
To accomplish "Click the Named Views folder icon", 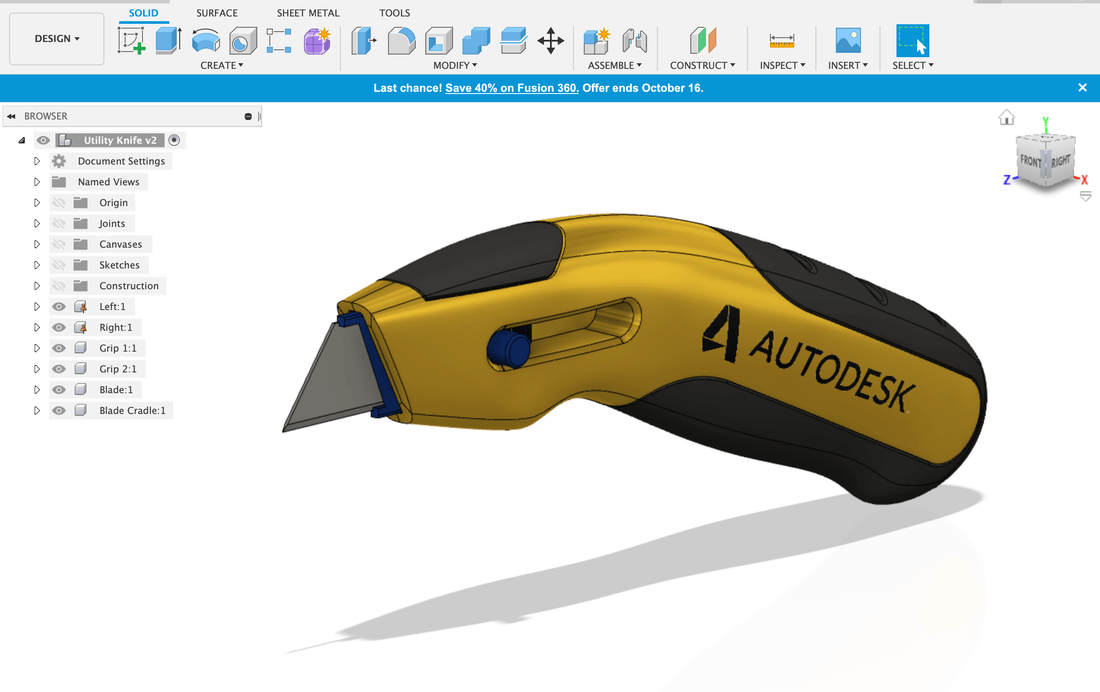I will pos(59,182).
